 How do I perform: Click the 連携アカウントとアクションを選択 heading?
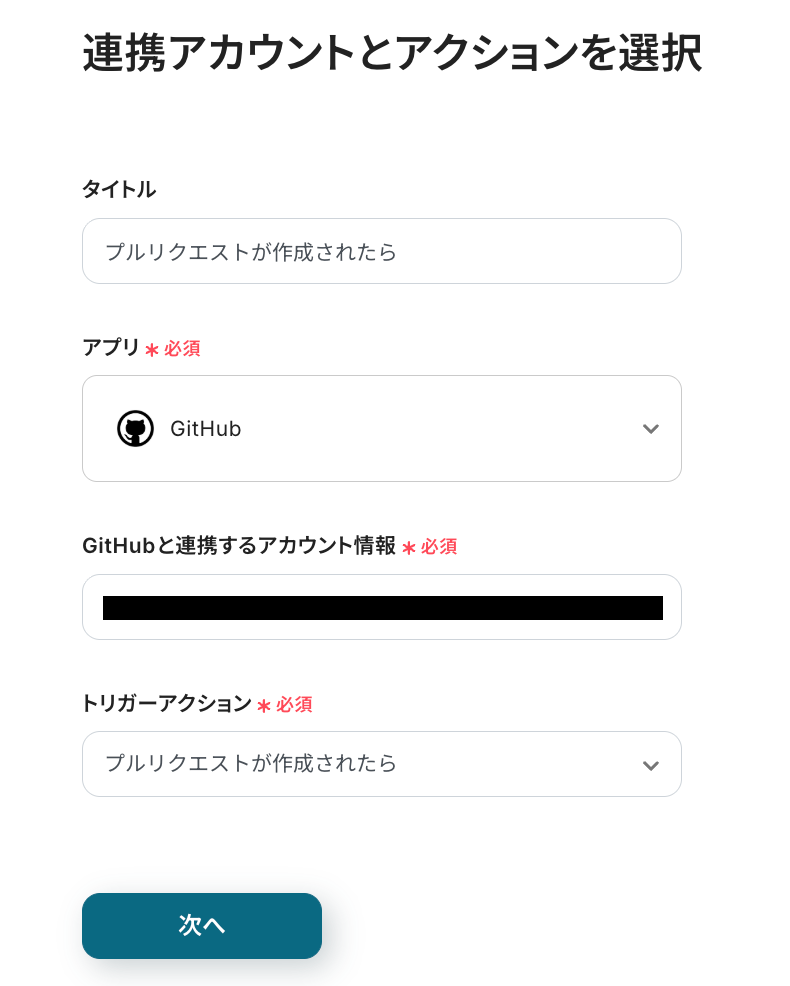point(391,53)
